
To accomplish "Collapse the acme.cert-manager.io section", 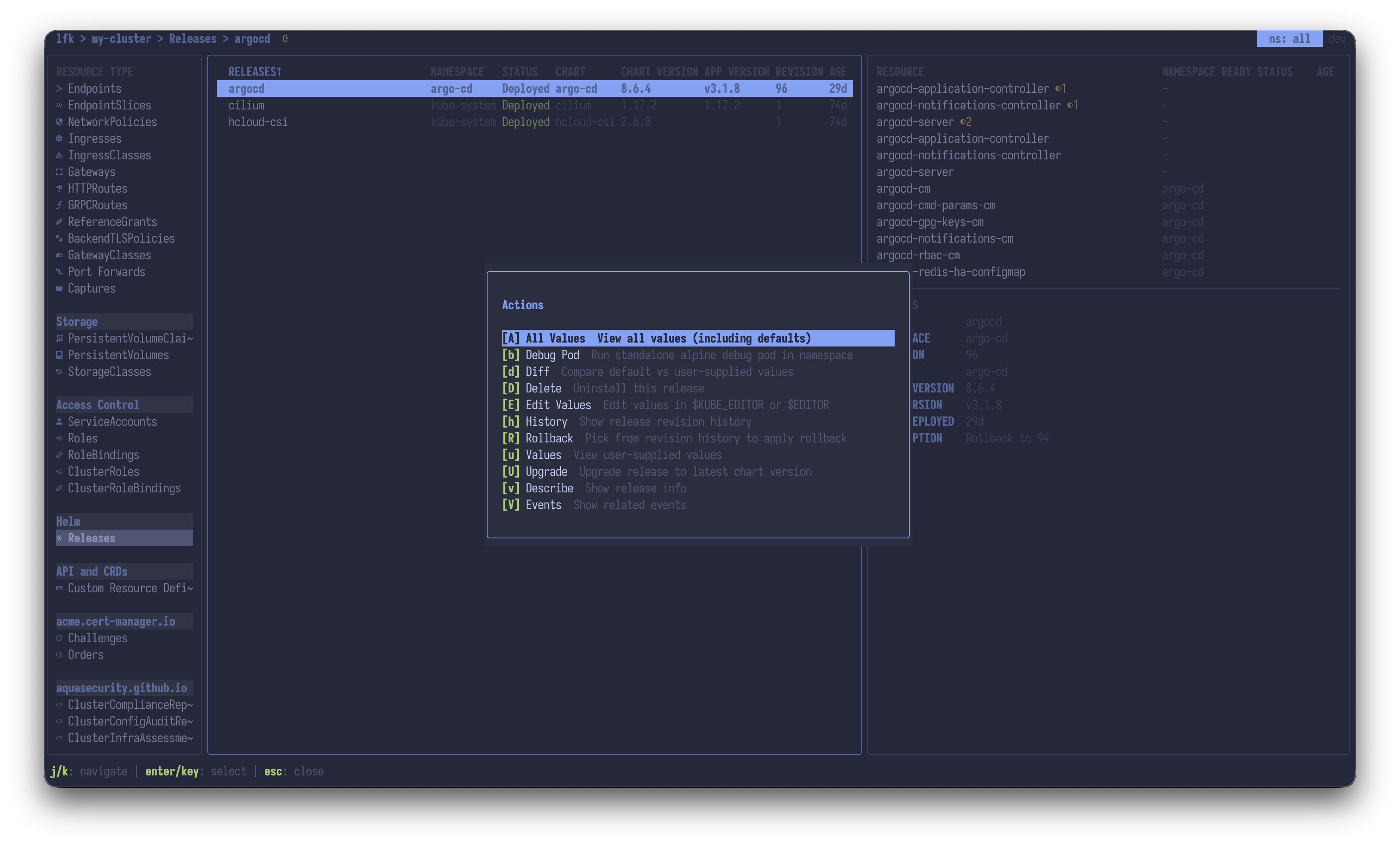I will (124, 622).
